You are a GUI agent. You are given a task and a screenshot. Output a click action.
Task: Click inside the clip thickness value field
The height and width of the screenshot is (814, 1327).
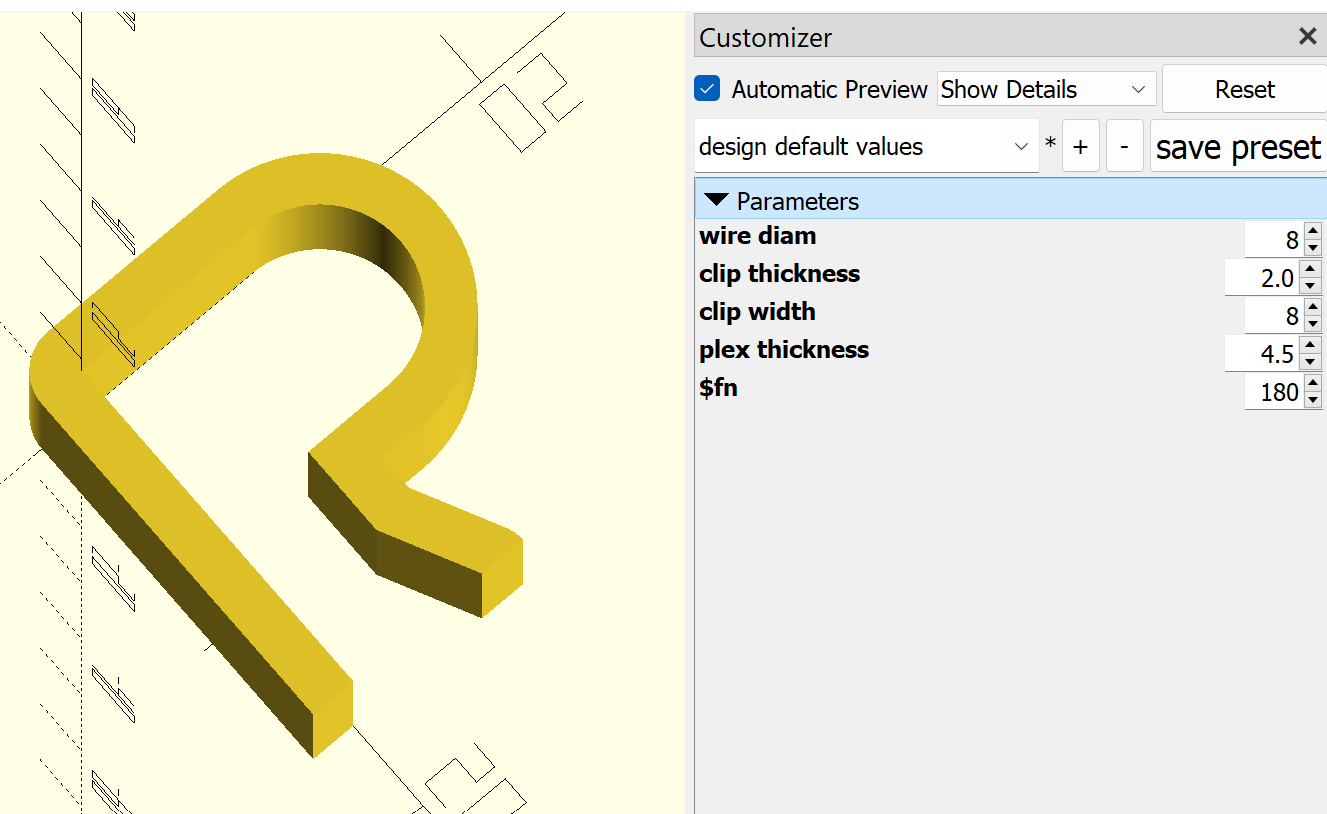(1265, 277)
